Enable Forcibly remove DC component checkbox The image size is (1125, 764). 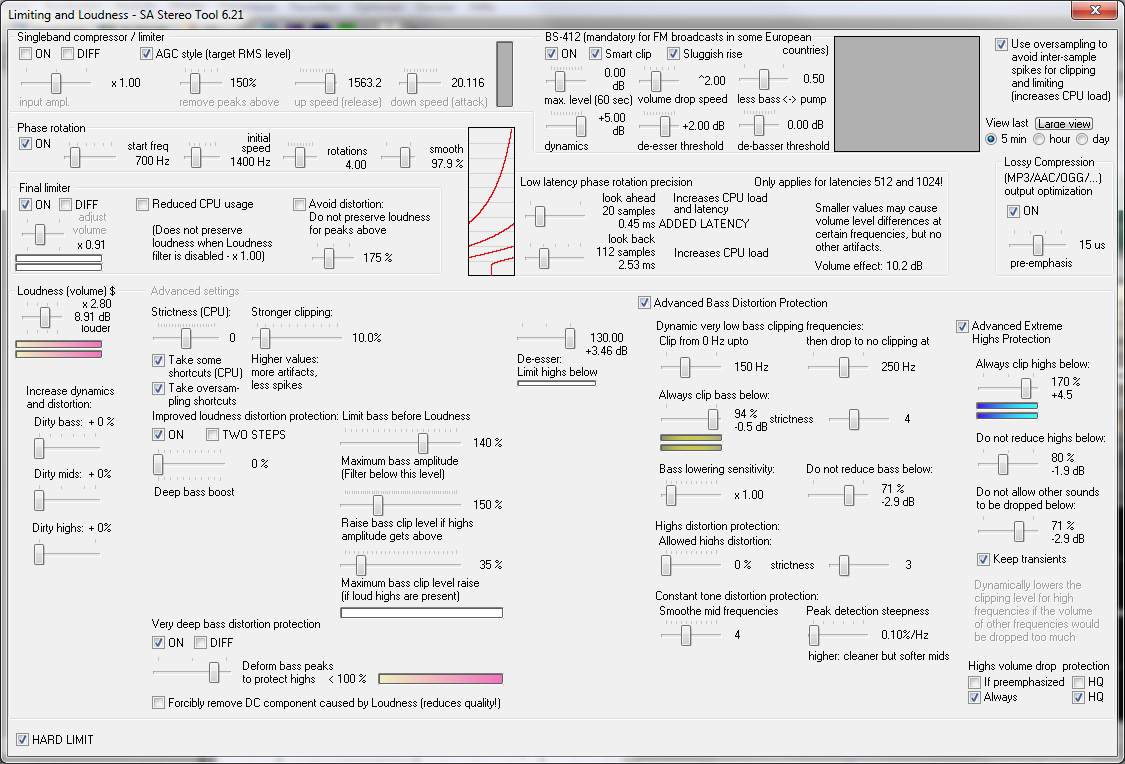click(x=159, y=702)
